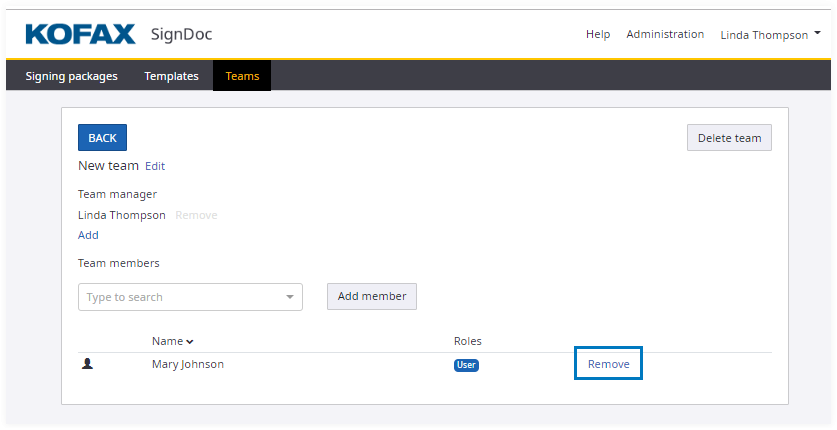
Task: Open the Signing packages tab
Action: coord(71,76)
